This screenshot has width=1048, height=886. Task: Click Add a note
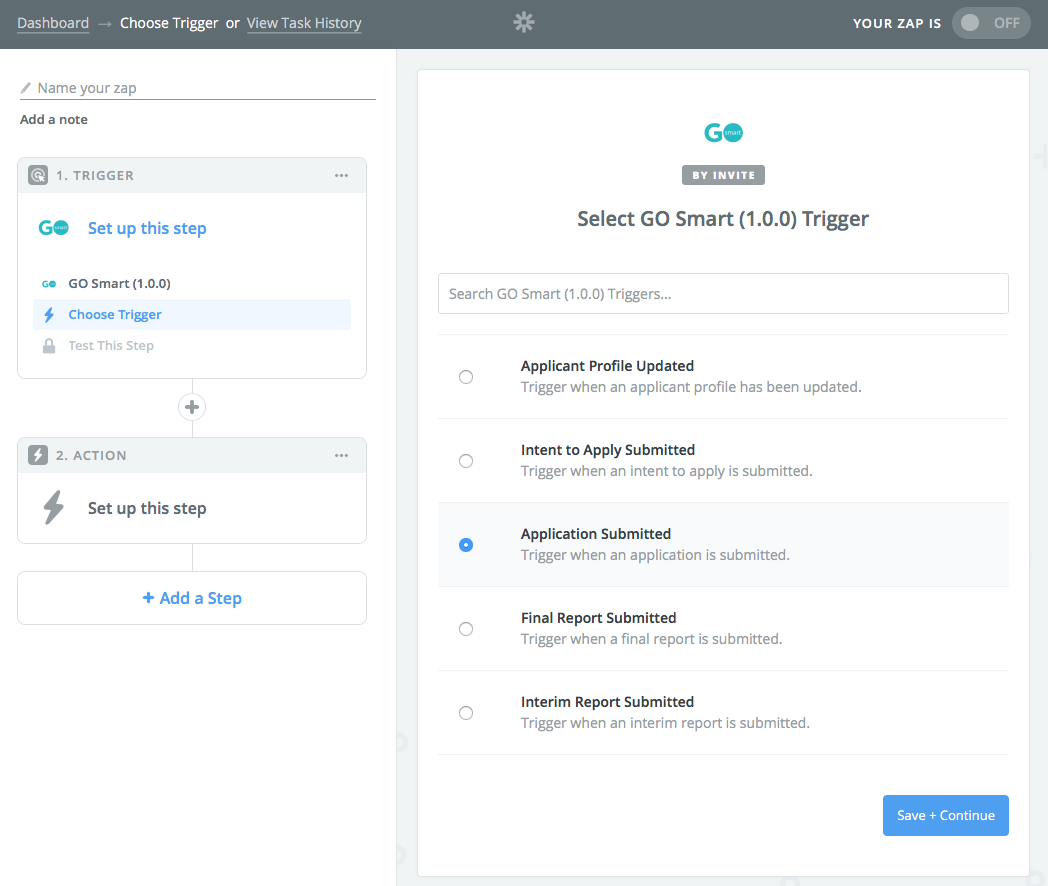click(53, 120)
